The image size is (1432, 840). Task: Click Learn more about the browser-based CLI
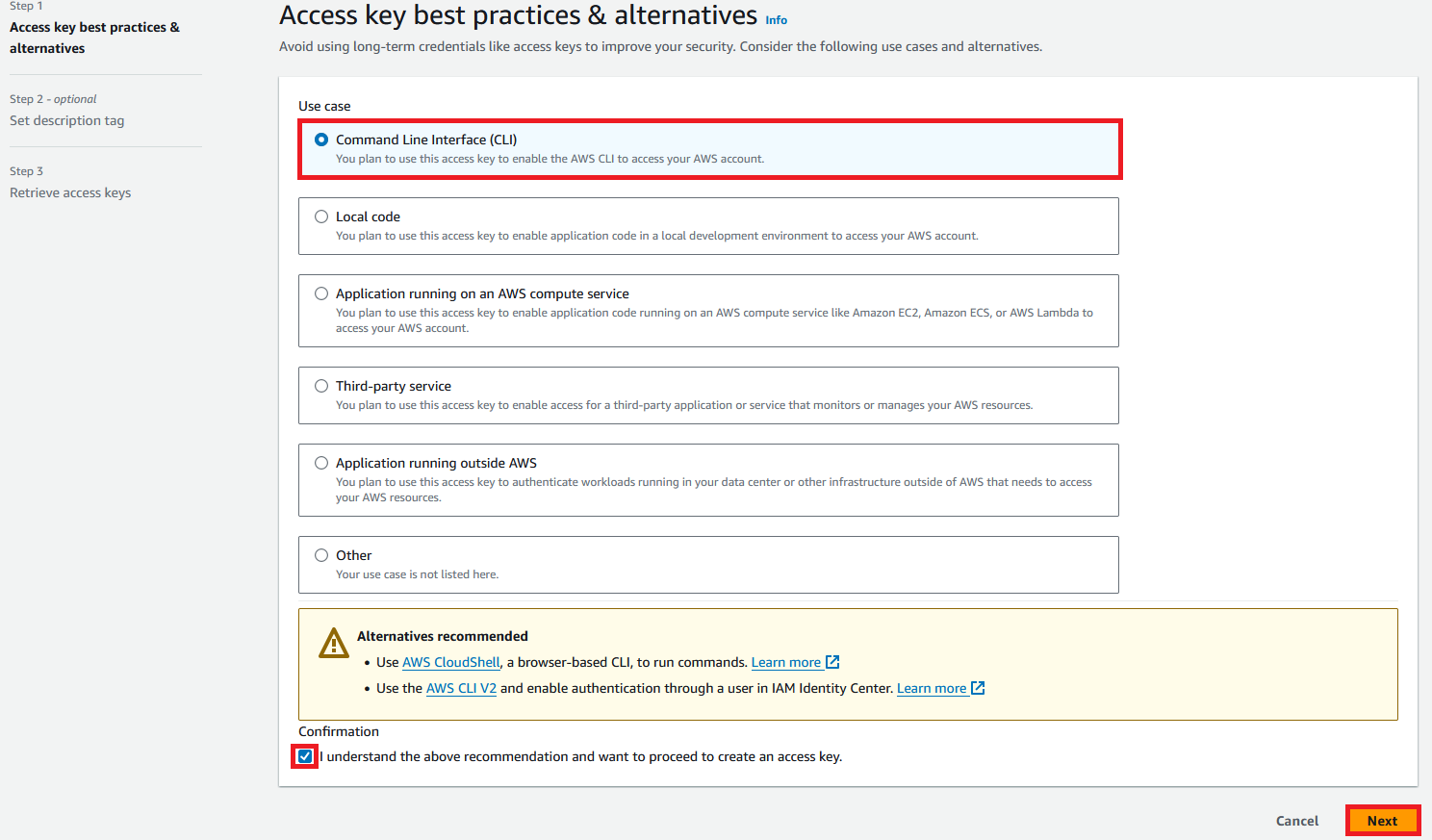786,662
